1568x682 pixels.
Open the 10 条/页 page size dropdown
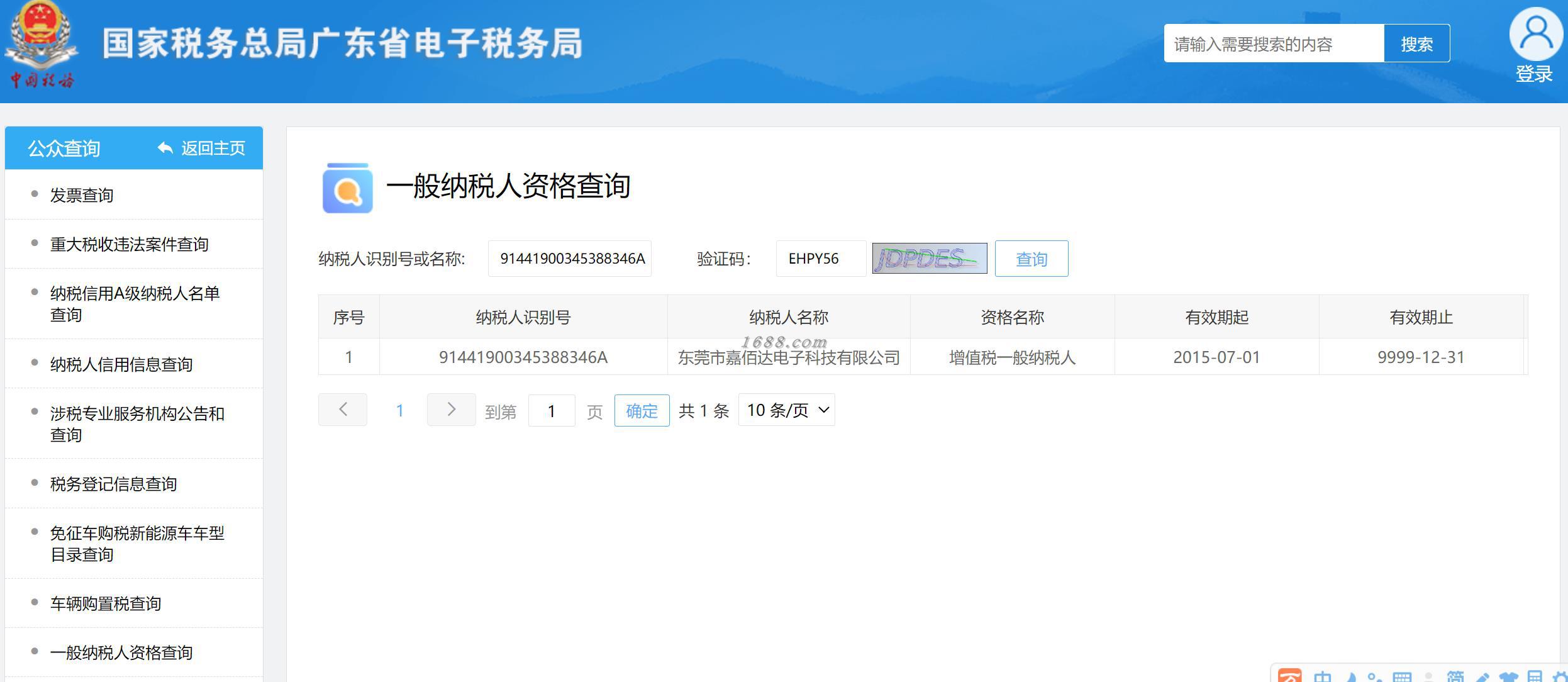[786, 410]
